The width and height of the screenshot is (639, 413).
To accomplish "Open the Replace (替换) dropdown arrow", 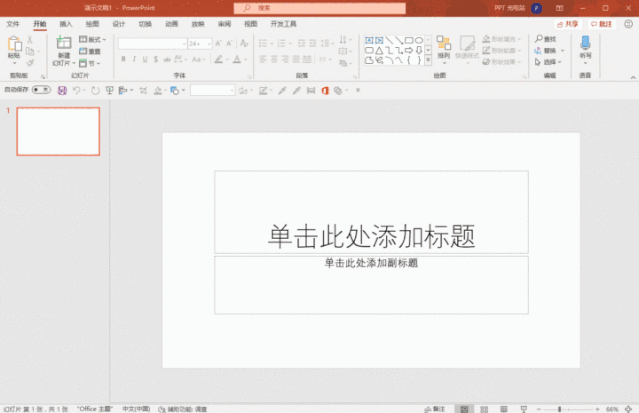I will tap(563, 51).
